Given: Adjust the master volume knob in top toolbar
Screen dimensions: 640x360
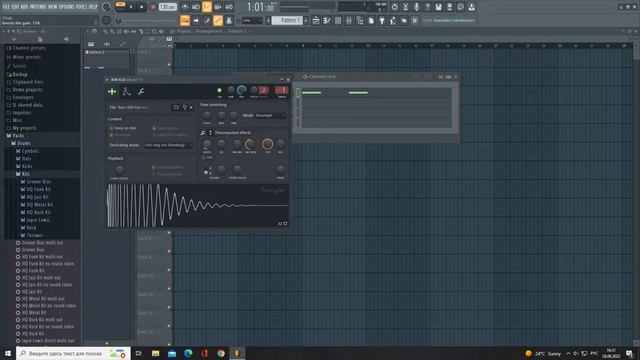Looking at the screenshot, I should (107, 7).
